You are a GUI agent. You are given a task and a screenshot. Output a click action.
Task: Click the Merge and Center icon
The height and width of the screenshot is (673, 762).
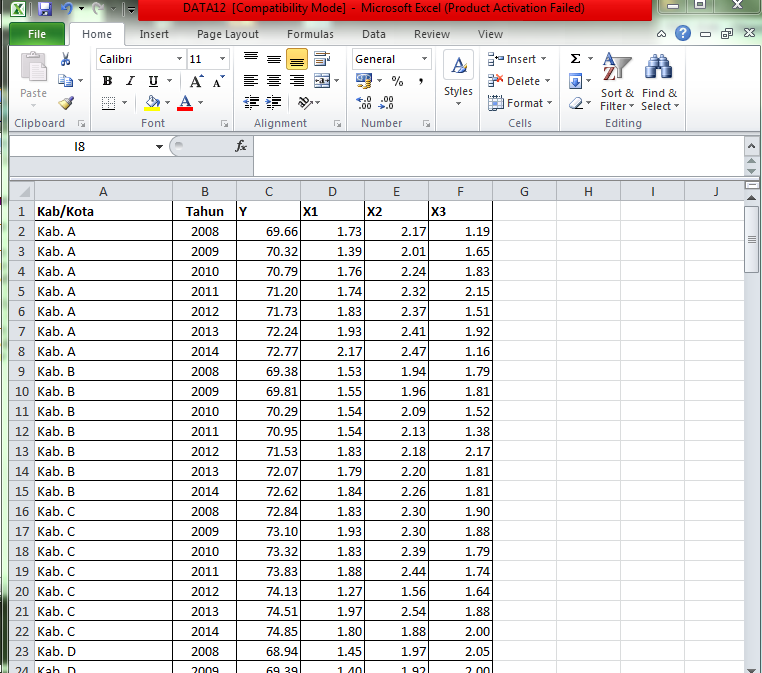click(322, 81)
